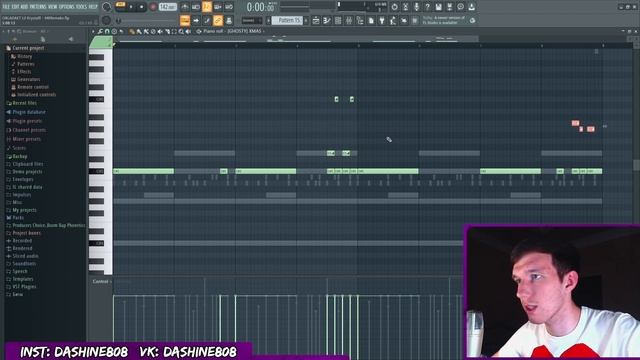Select next pattern with right arrow
Screen dimensions: 640x360
click(306, 20)
